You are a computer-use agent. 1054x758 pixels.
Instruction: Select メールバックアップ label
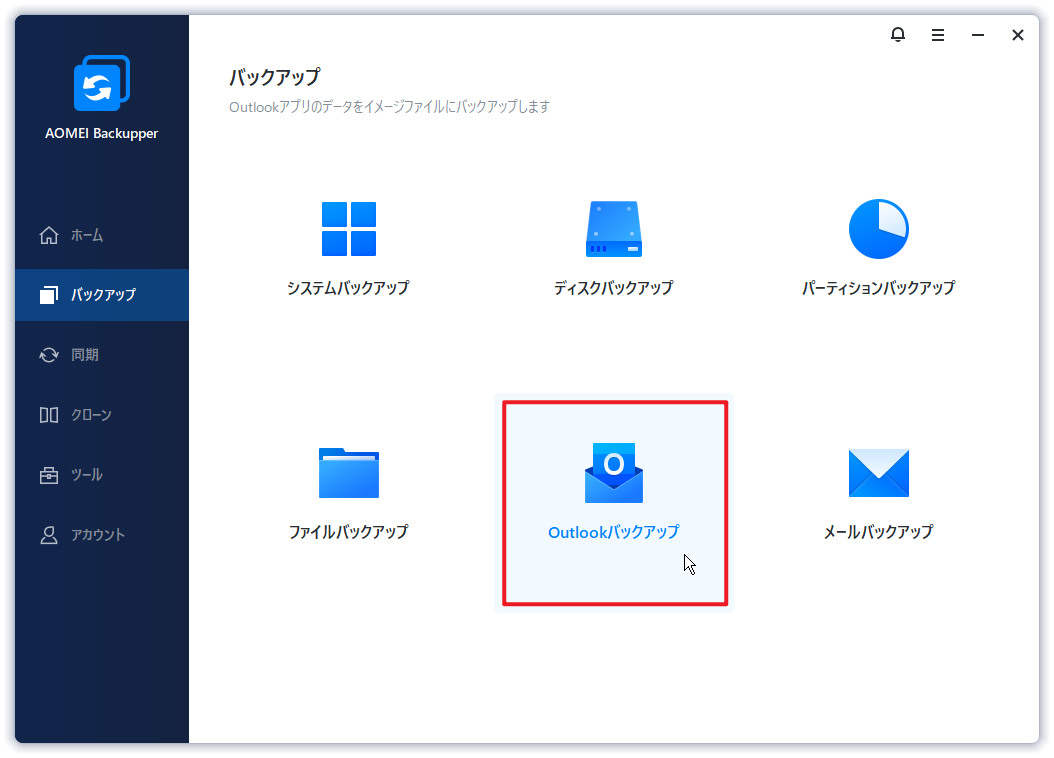(x=879, y=532)
